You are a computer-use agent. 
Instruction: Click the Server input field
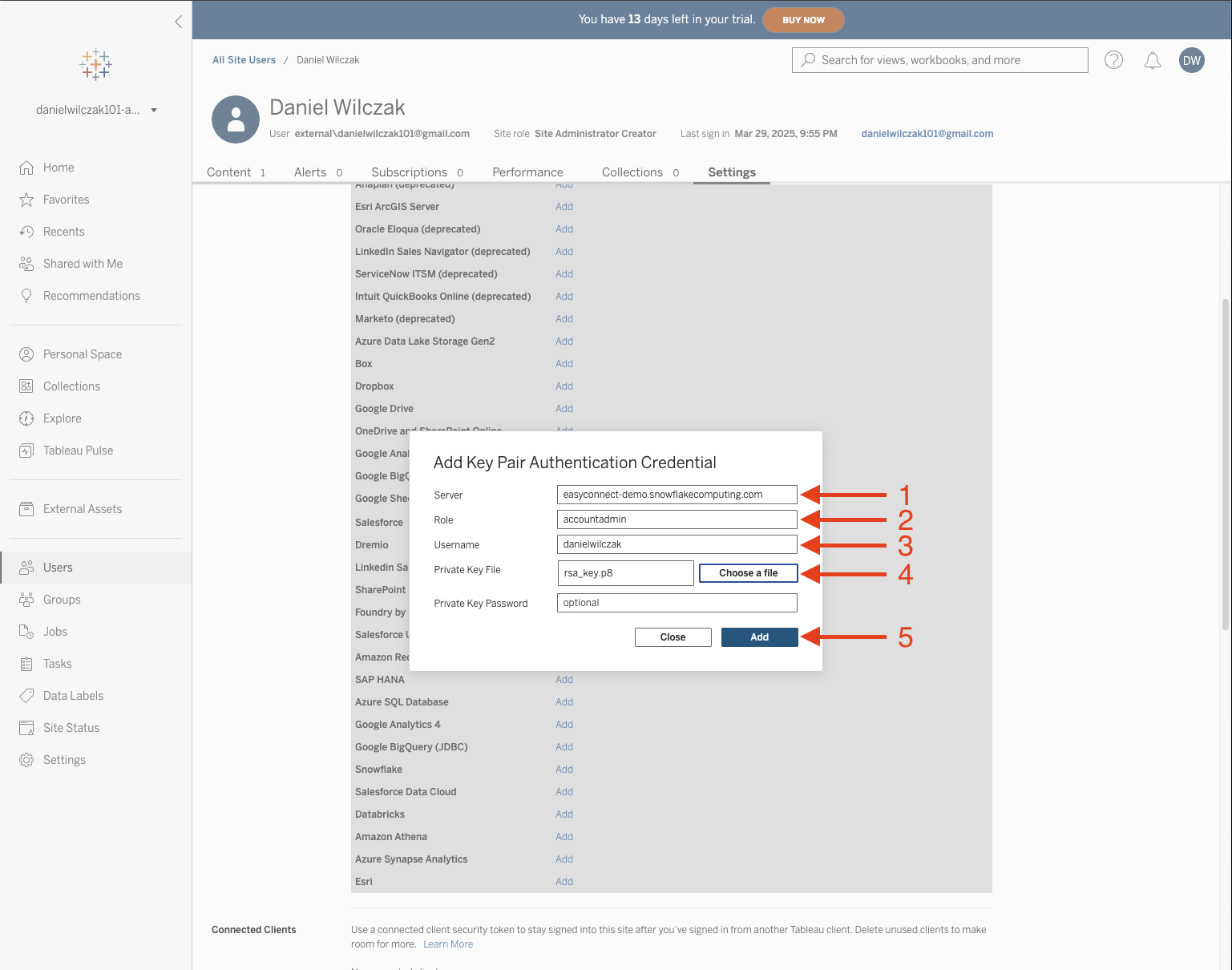pos(677,495)
